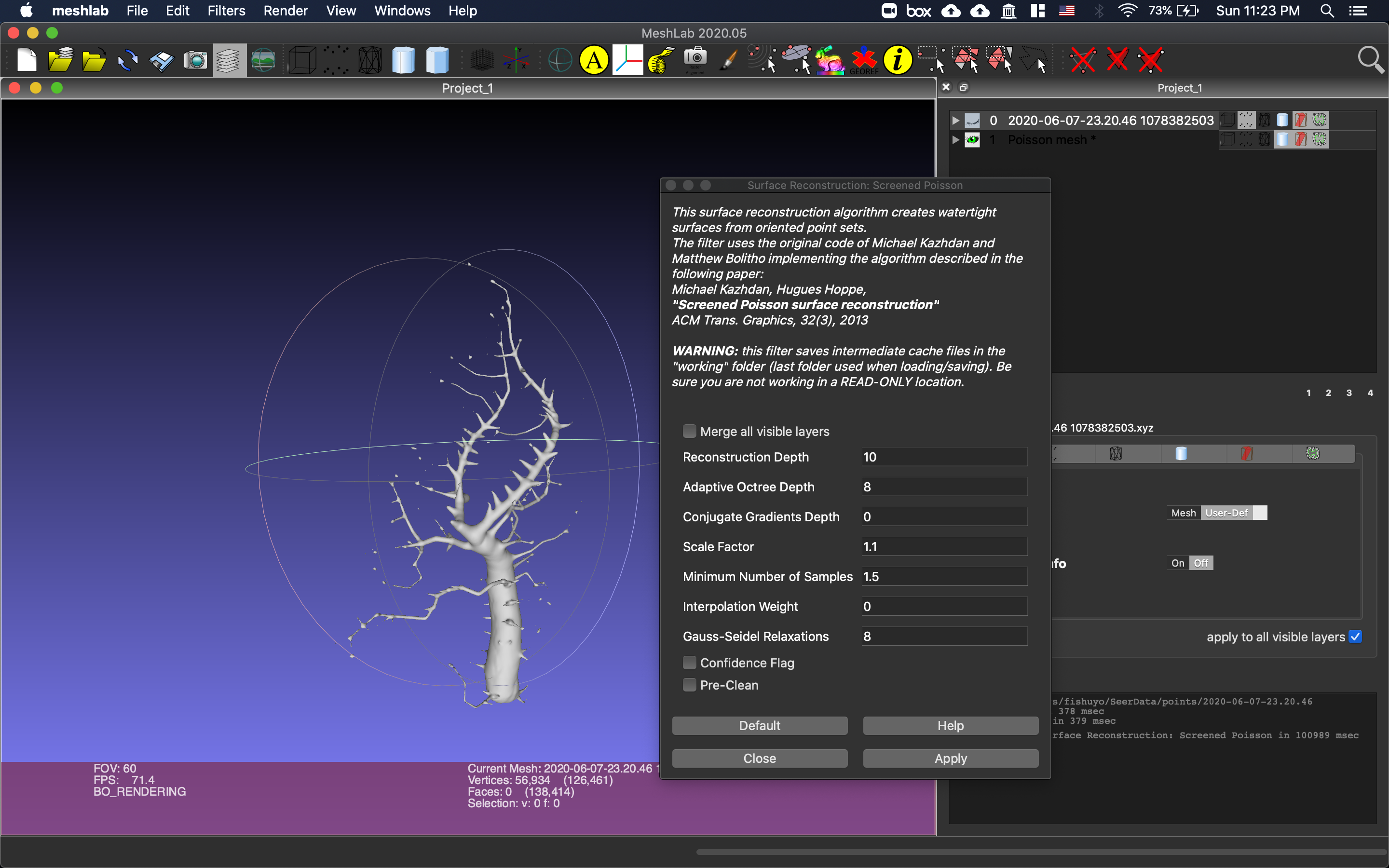Select the Mesh color option toggle

click(x=1184, y=513)
